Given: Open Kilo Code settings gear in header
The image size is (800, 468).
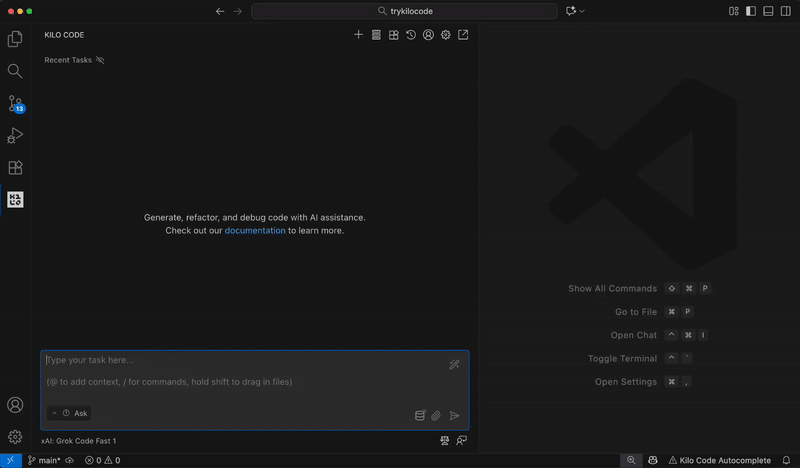Looking at the screenshot, I should tap(445, 35).
